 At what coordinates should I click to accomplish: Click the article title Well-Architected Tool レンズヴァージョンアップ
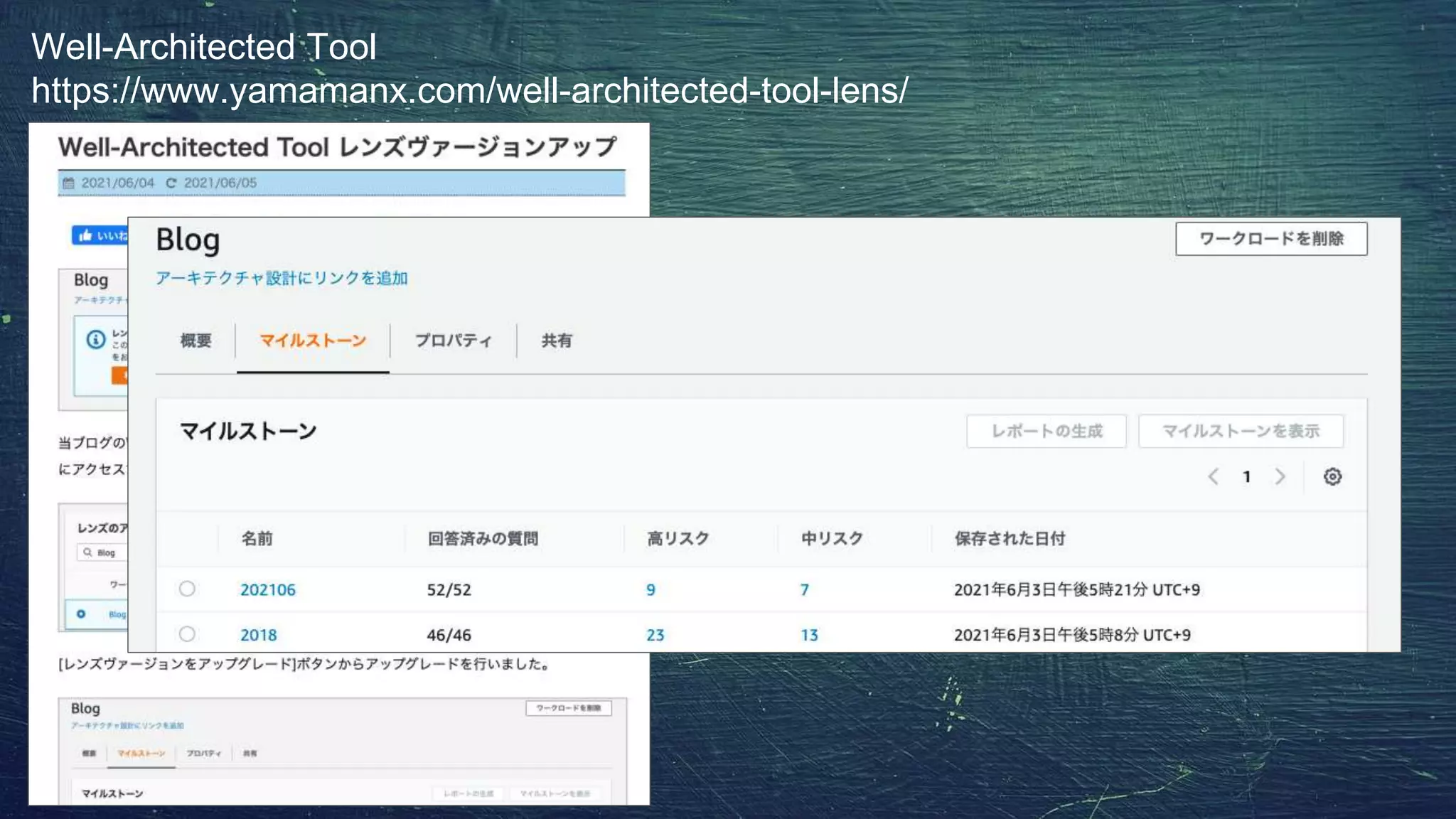pyautogui.click(x=338, y=147)
